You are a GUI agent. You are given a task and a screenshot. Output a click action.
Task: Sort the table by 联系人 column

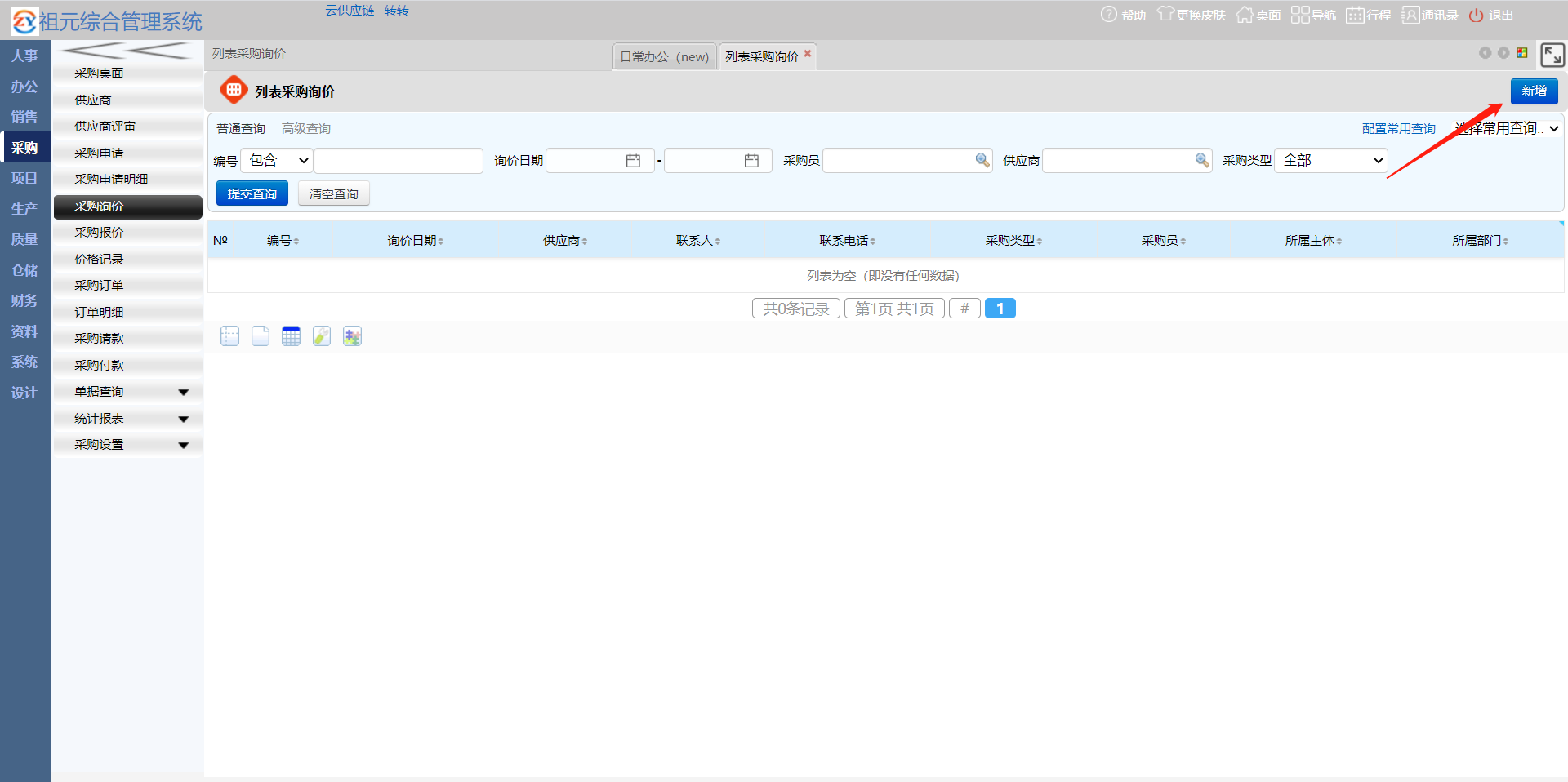click(698, 241)
